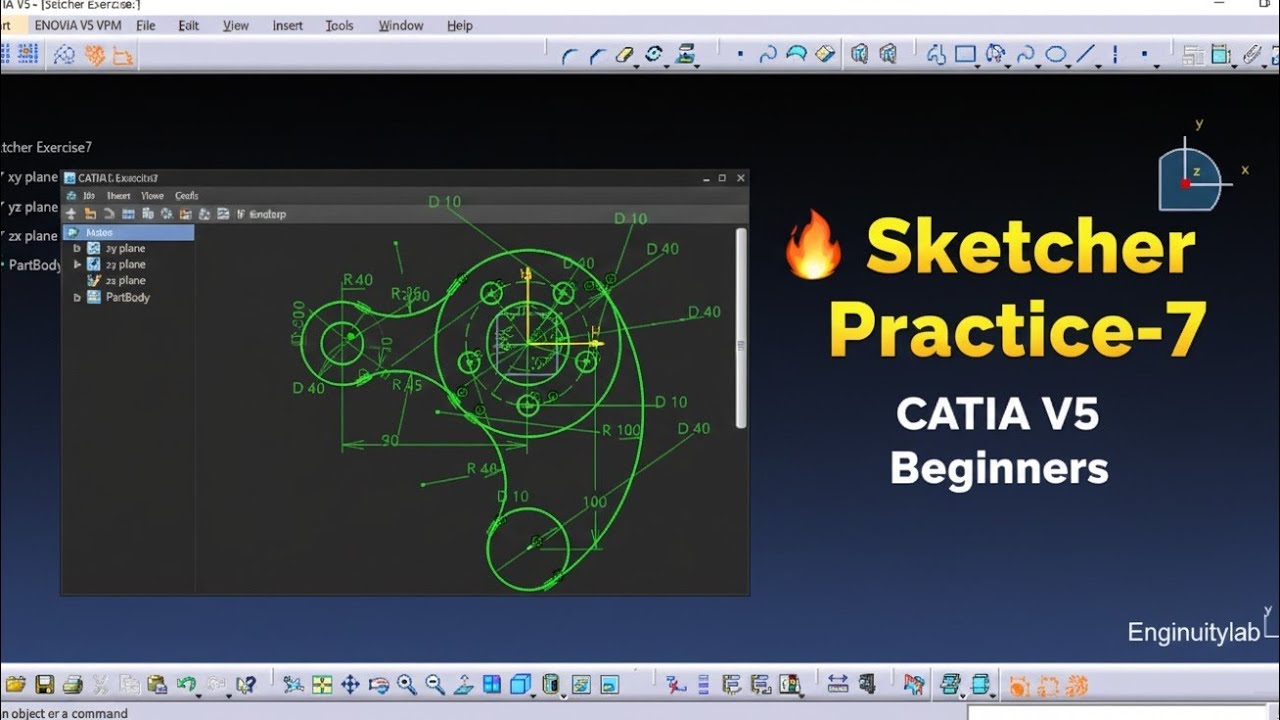The image size is (1280, 720).
Task: Click the Save floppy disk icon
Action: tap(44, 685)
